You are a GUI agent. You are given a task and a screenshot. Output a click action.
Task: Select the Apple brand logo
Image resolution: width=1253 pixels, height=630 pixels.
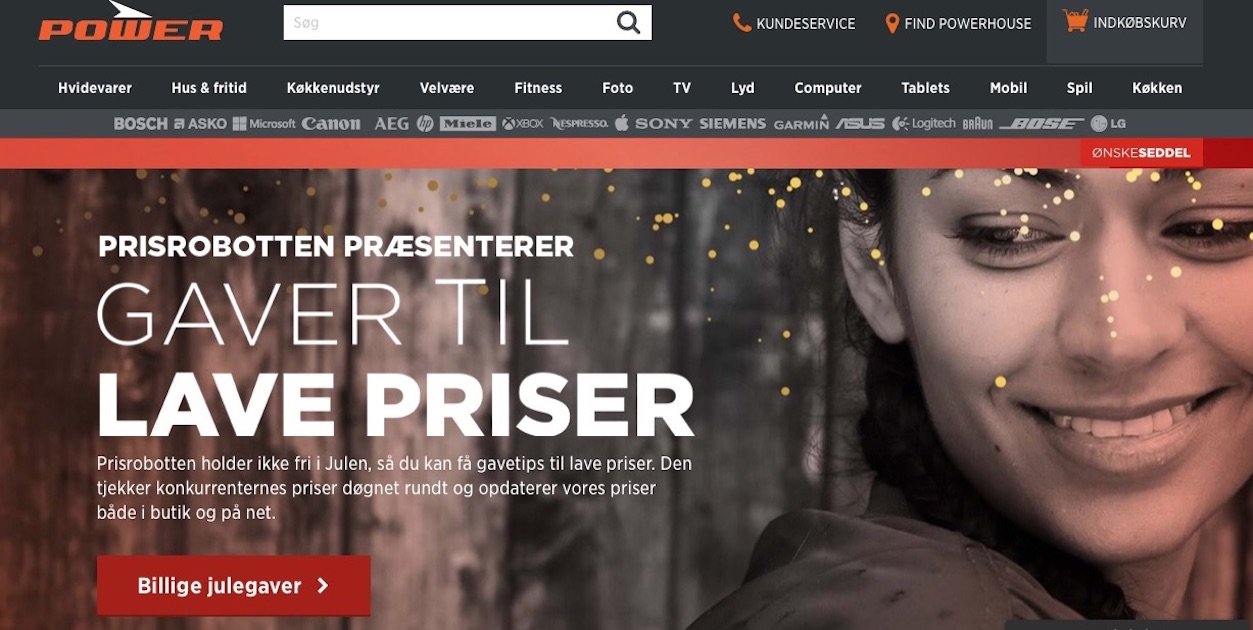click(621, 123)
